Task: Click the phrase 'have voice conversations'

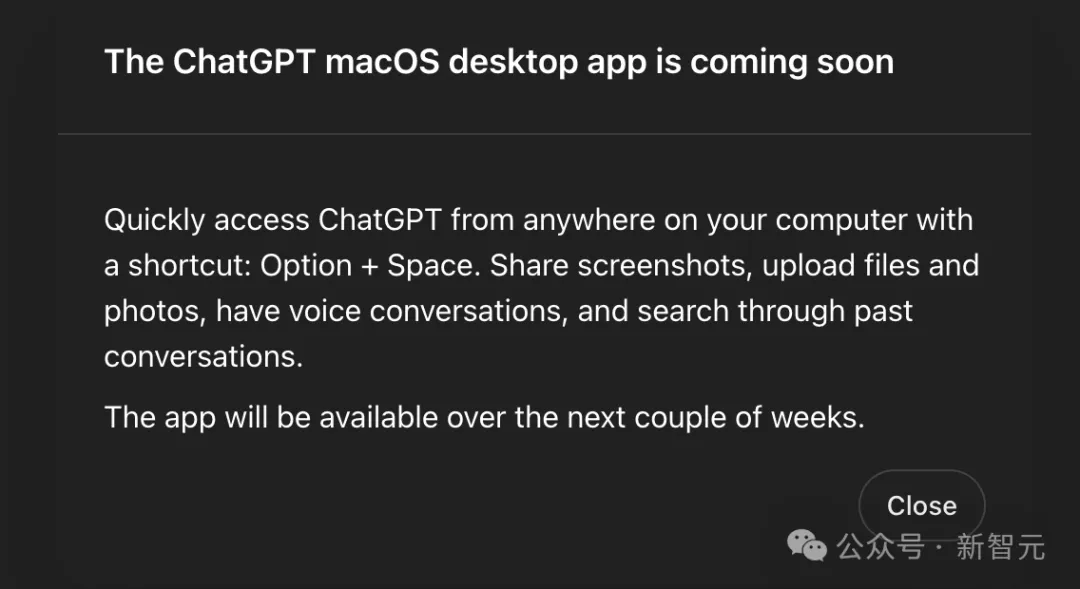Action: click(x=391, y=311)
